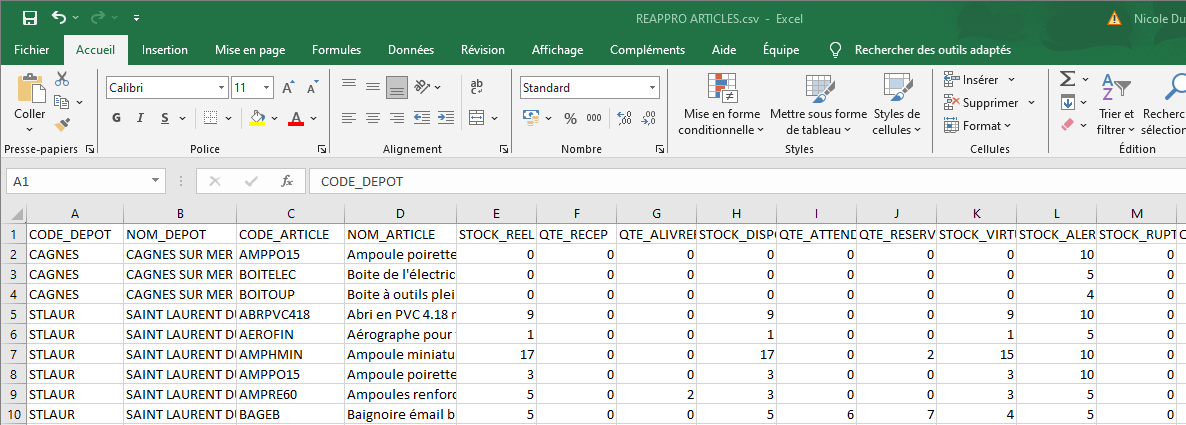The height and width of the screenshot is (425, 1186).
Task: Apply cell borders icon
Action: point(210,118)
